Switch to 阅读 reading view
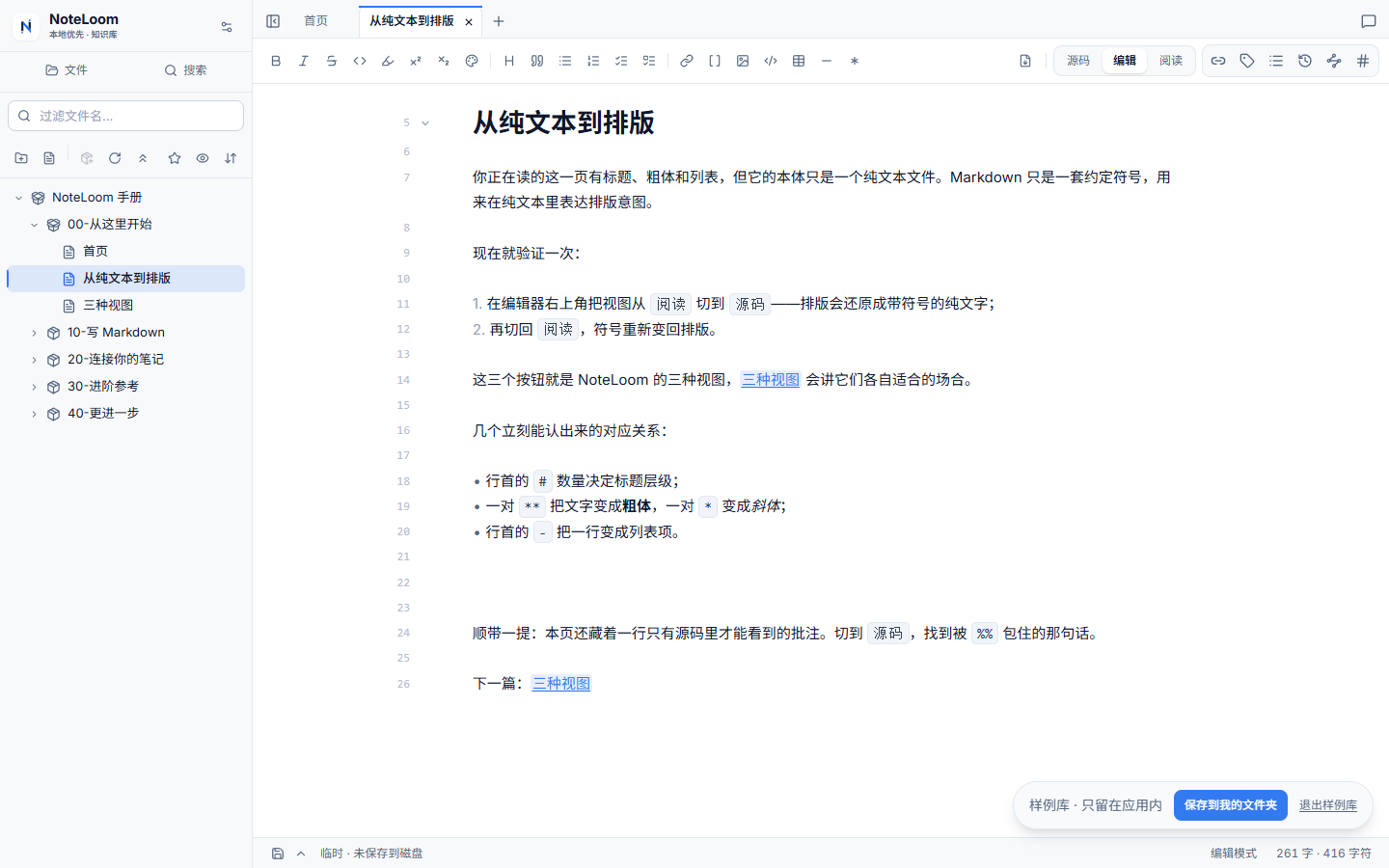 pyautogui.click(x=1171, y=61)
